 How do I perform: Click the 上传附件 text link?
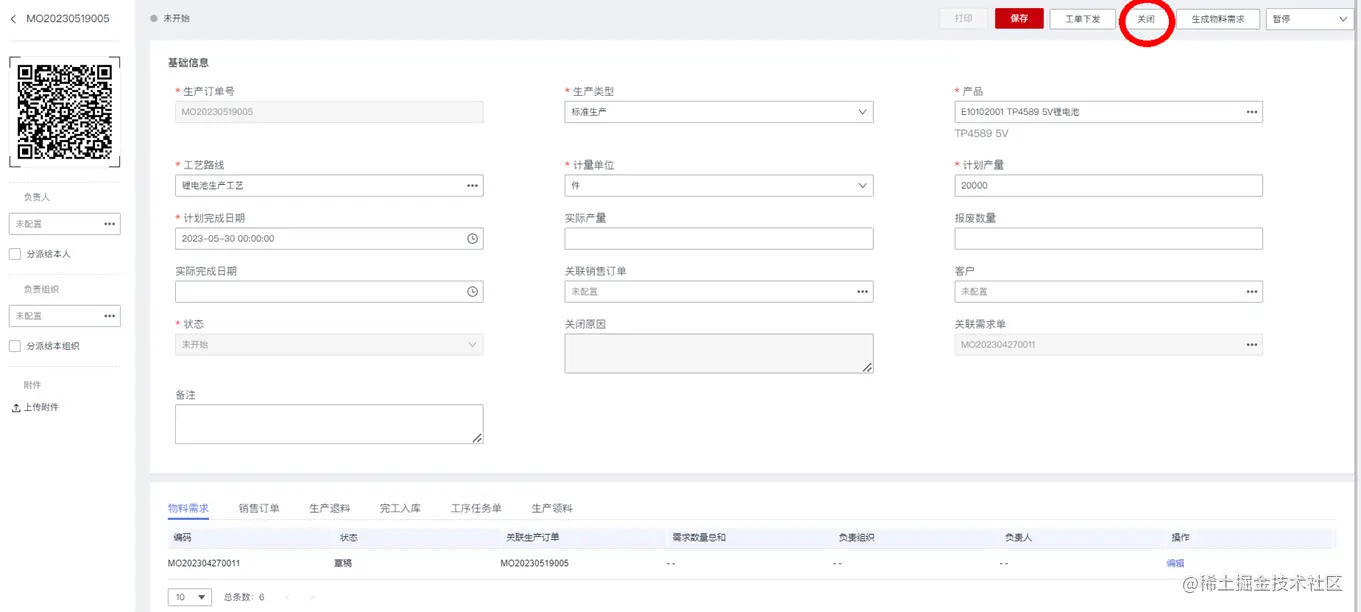pyautogui.click(x=41, y=408)
